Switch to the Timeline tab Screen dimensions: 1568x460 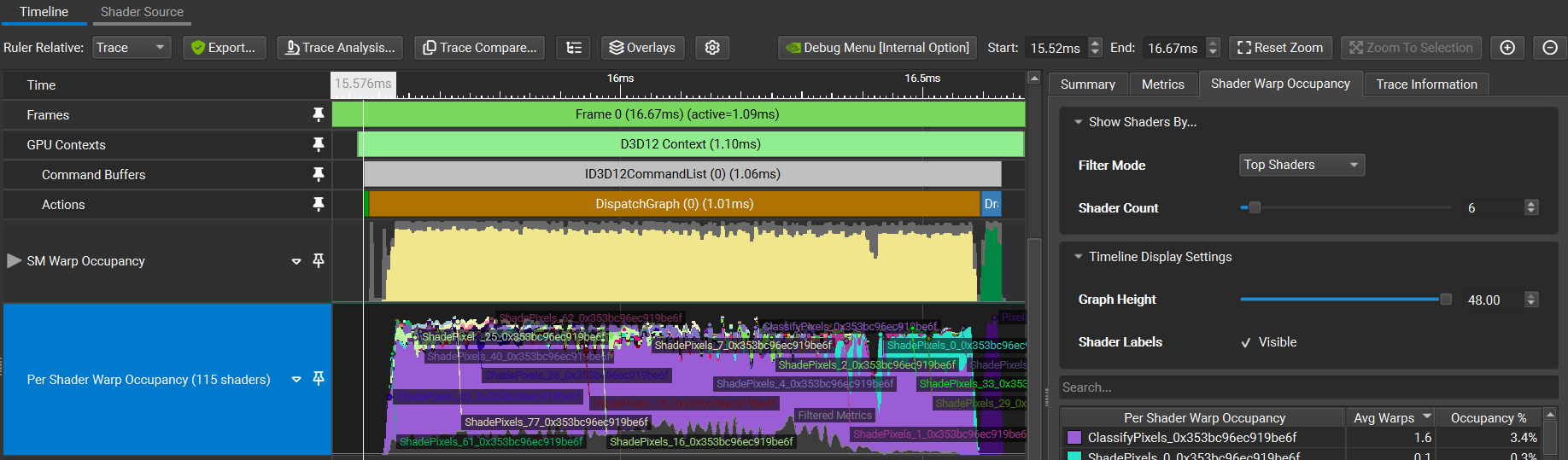pos(44,12)
